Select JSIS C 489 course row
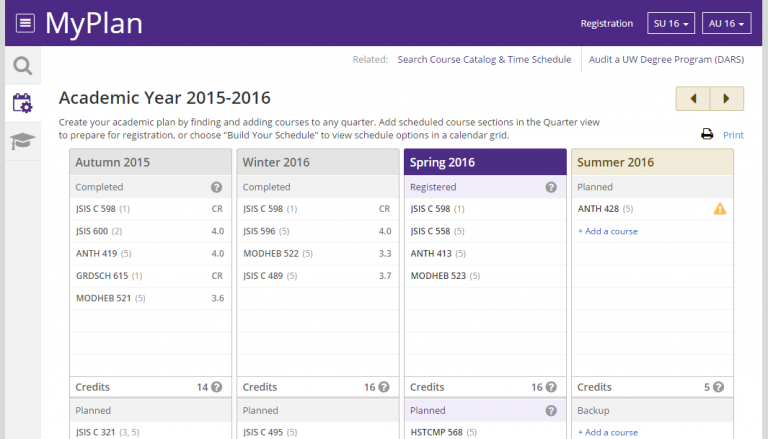Image resolution: width=768 pixels, height=439 pixels. tap(318, 276)
